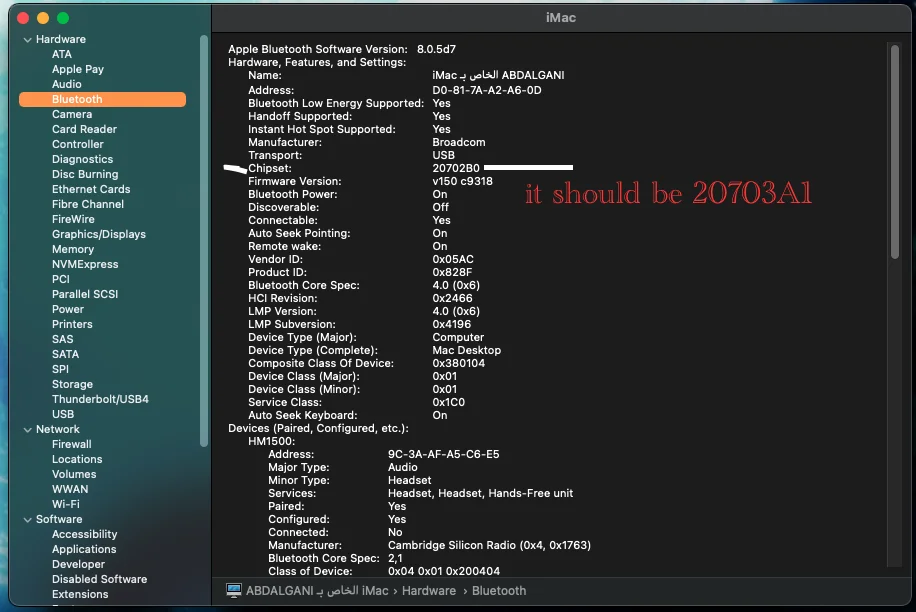Select SAS in the sidebar

pyautogui.click(x=63, y=339)
